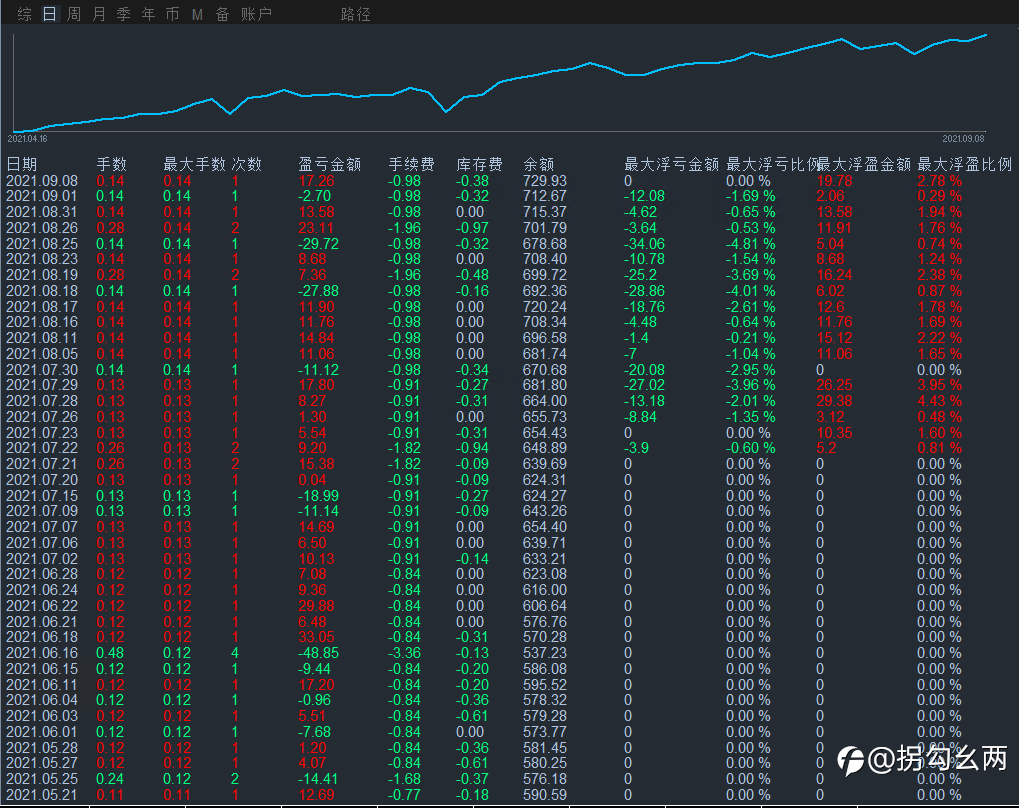Click the 最大浮亏比例 column header
This screenshot has width=1019, height=808.
point(771,164)
